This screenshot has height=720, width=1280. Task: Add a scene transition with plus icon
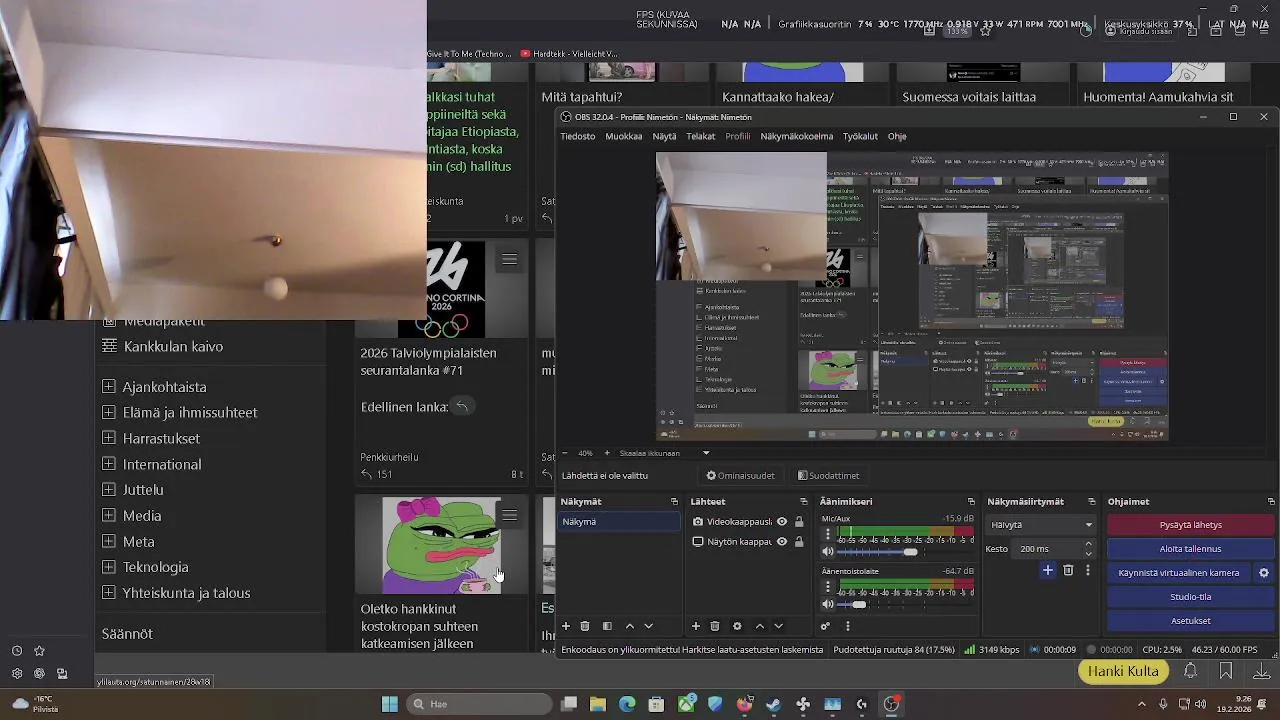(1048, 570)
